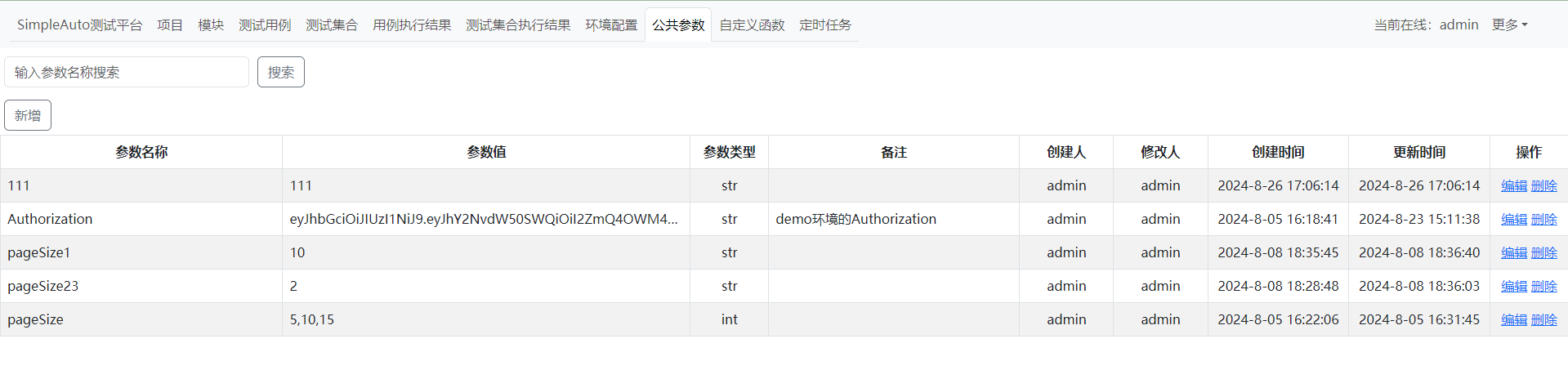The image size is (1568, 370).
Task: Click the 当前在线: admin user label
Action: pyautogui.click(x=1426, y=25)
